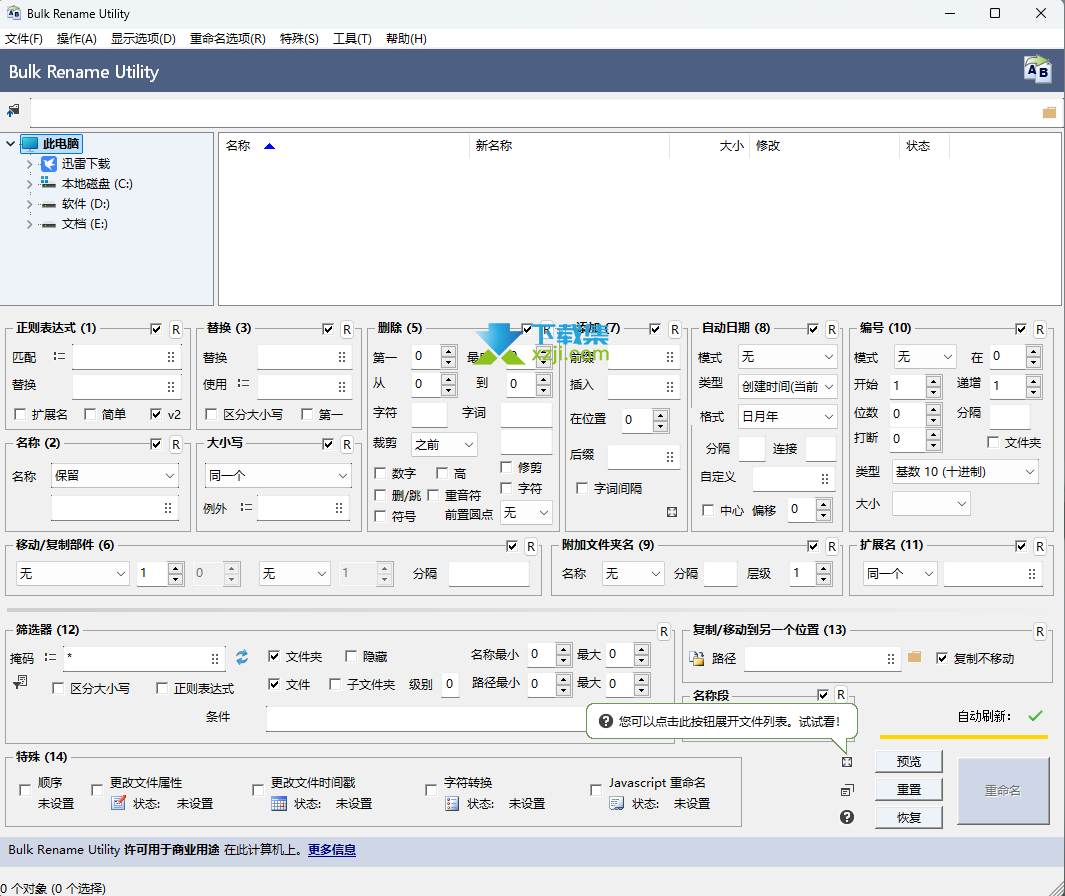The width and height of the screenshot is (1065, 896).
Task: Click the 更改文件时间戳 calendar icon
Action: pos(278,804)
